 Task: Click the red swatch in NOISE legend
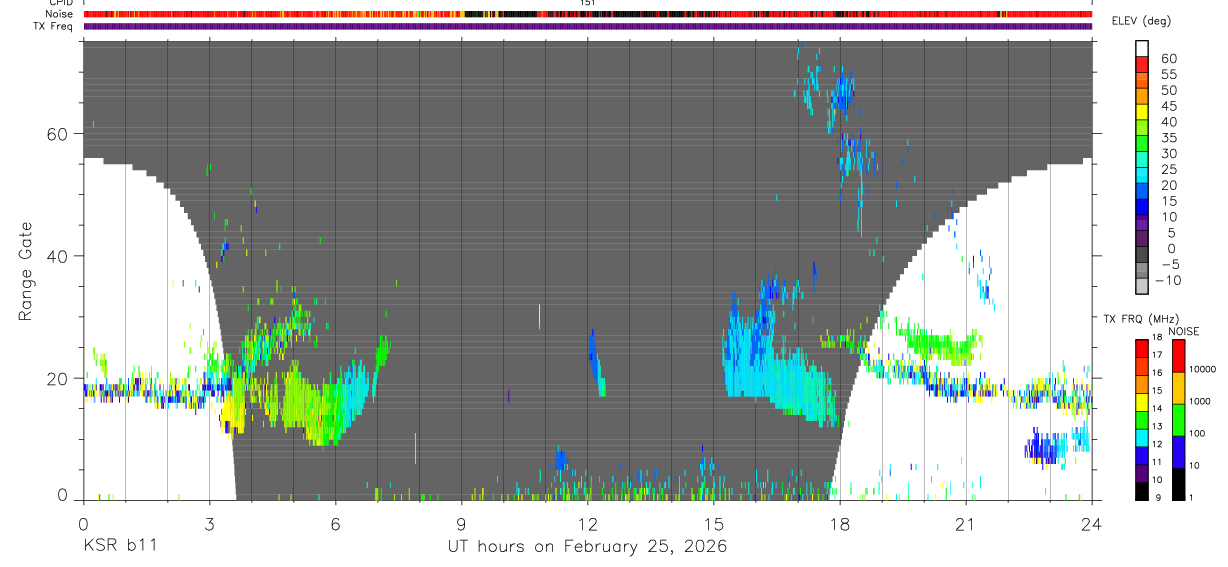pos(1179,356)
